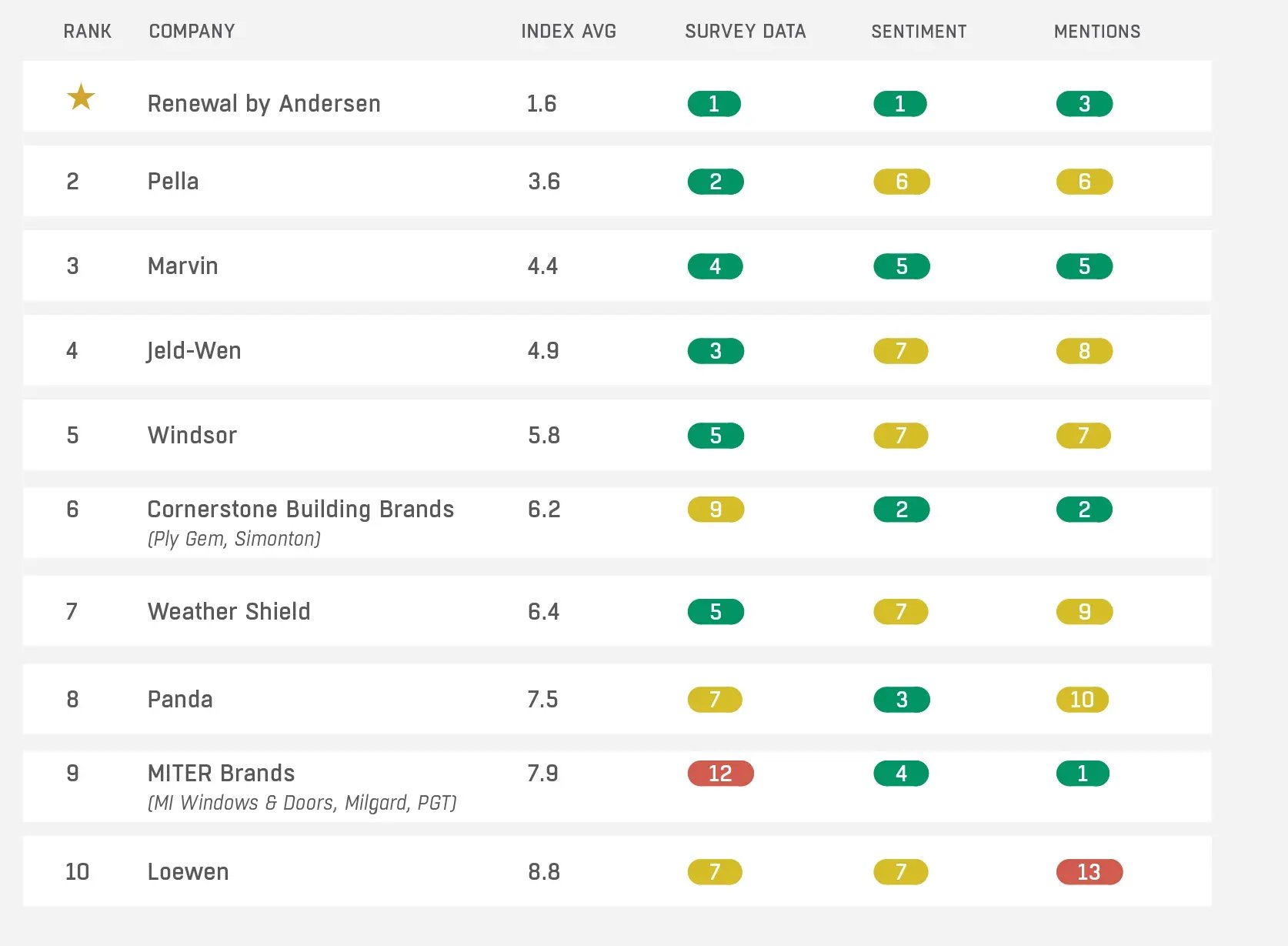Click the gold star rank icon

(81, 98)
